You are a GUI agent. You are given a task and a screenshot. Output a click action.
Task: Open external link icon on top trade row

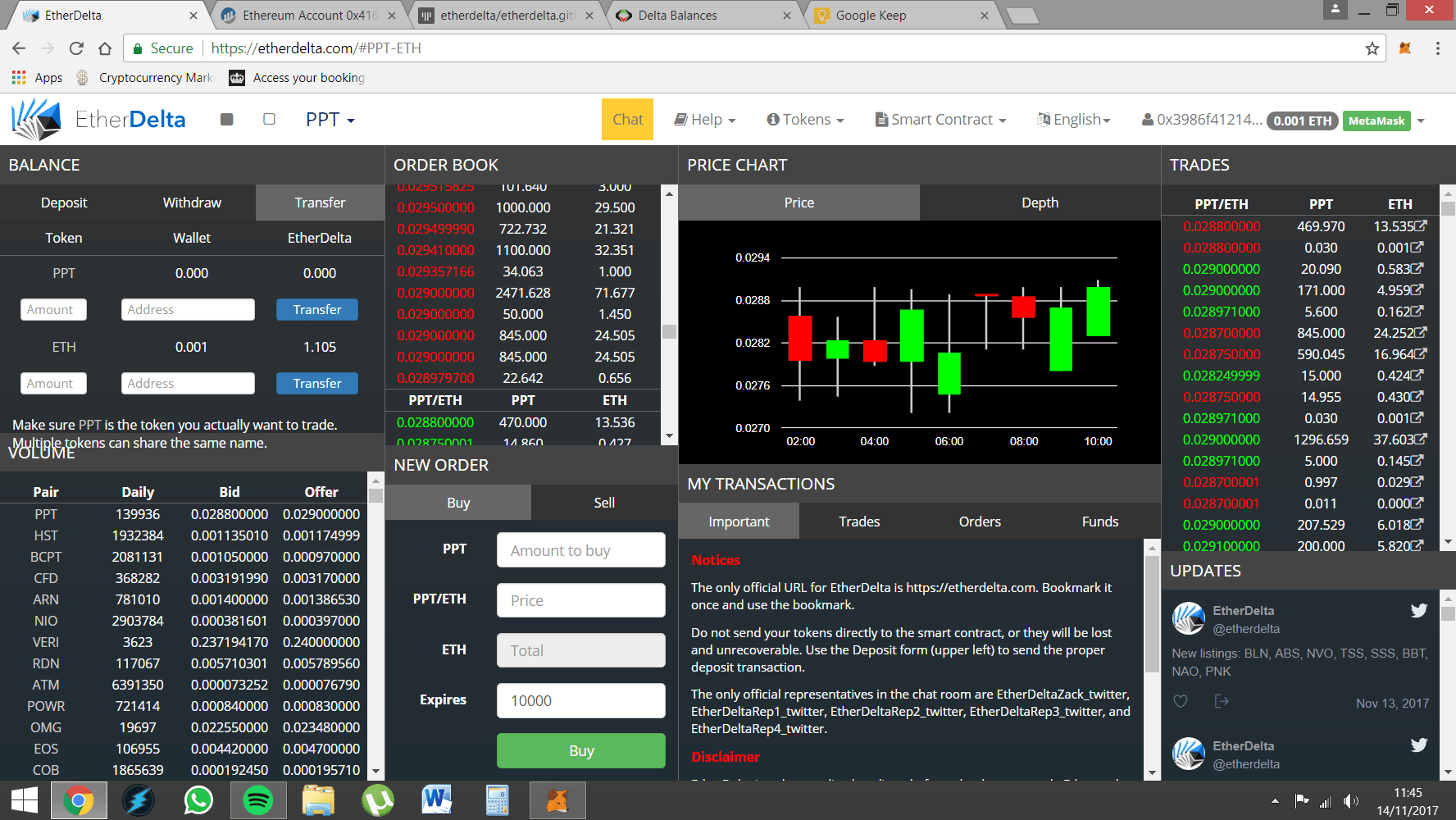click(1421, 225)
